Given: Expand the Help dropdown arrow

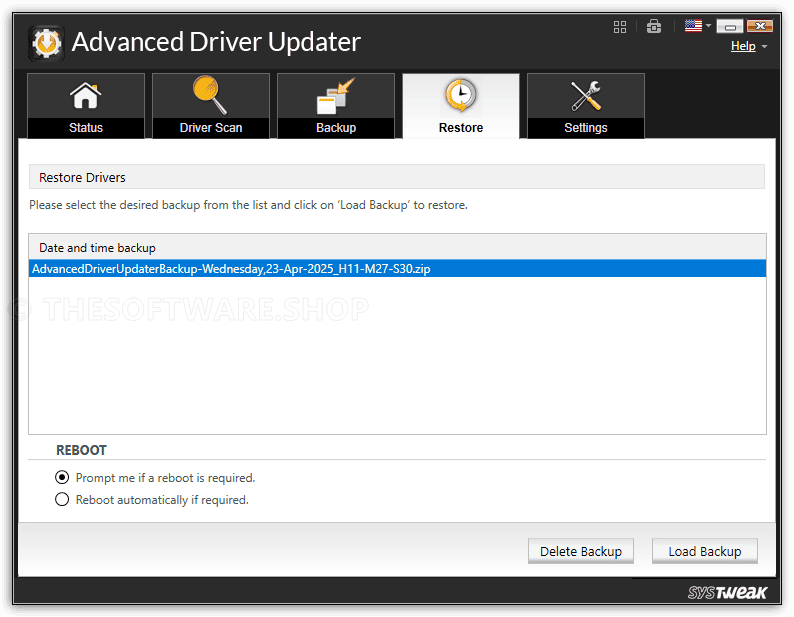Looking at the screenshot, I should (765, 47).
